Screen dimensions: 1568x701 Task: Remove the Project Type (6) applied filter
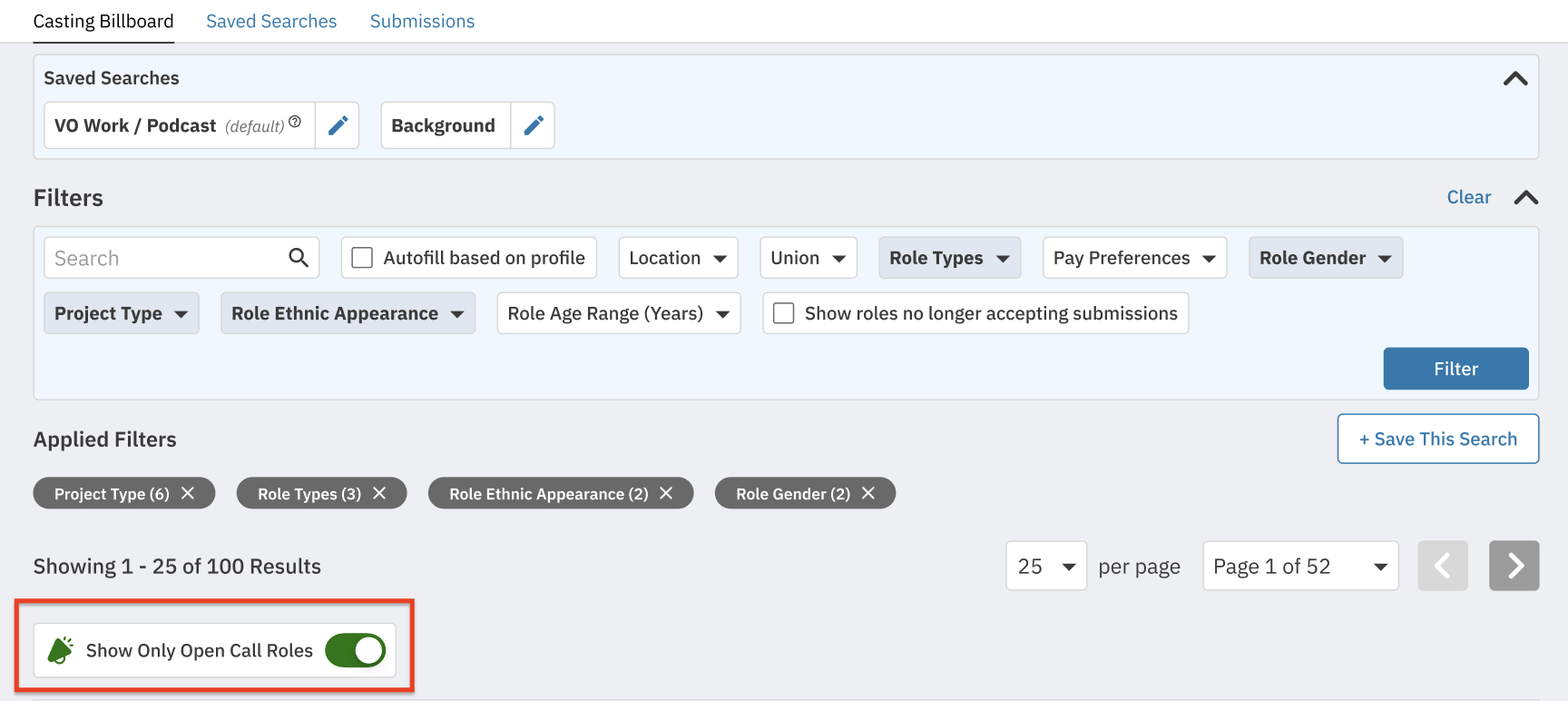188,493
